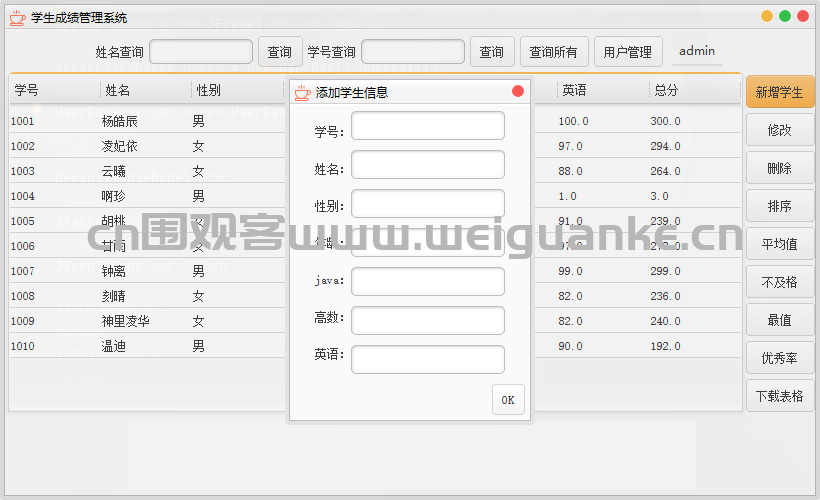820x500 pixels.
Task: Click the red close dot of main window
Action: pos(803,16)
